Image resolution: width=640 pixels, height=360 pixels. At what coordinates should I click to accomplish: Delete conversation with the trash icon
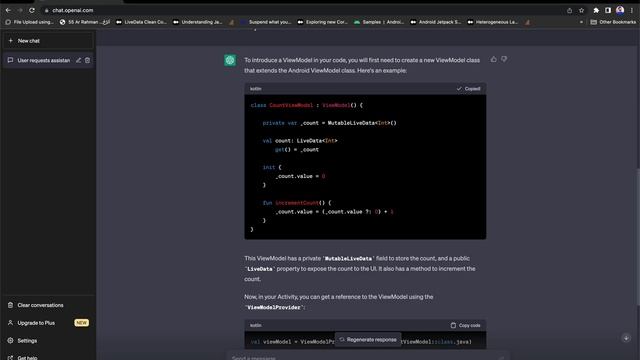pyautogui.click(x=87, y=60)
